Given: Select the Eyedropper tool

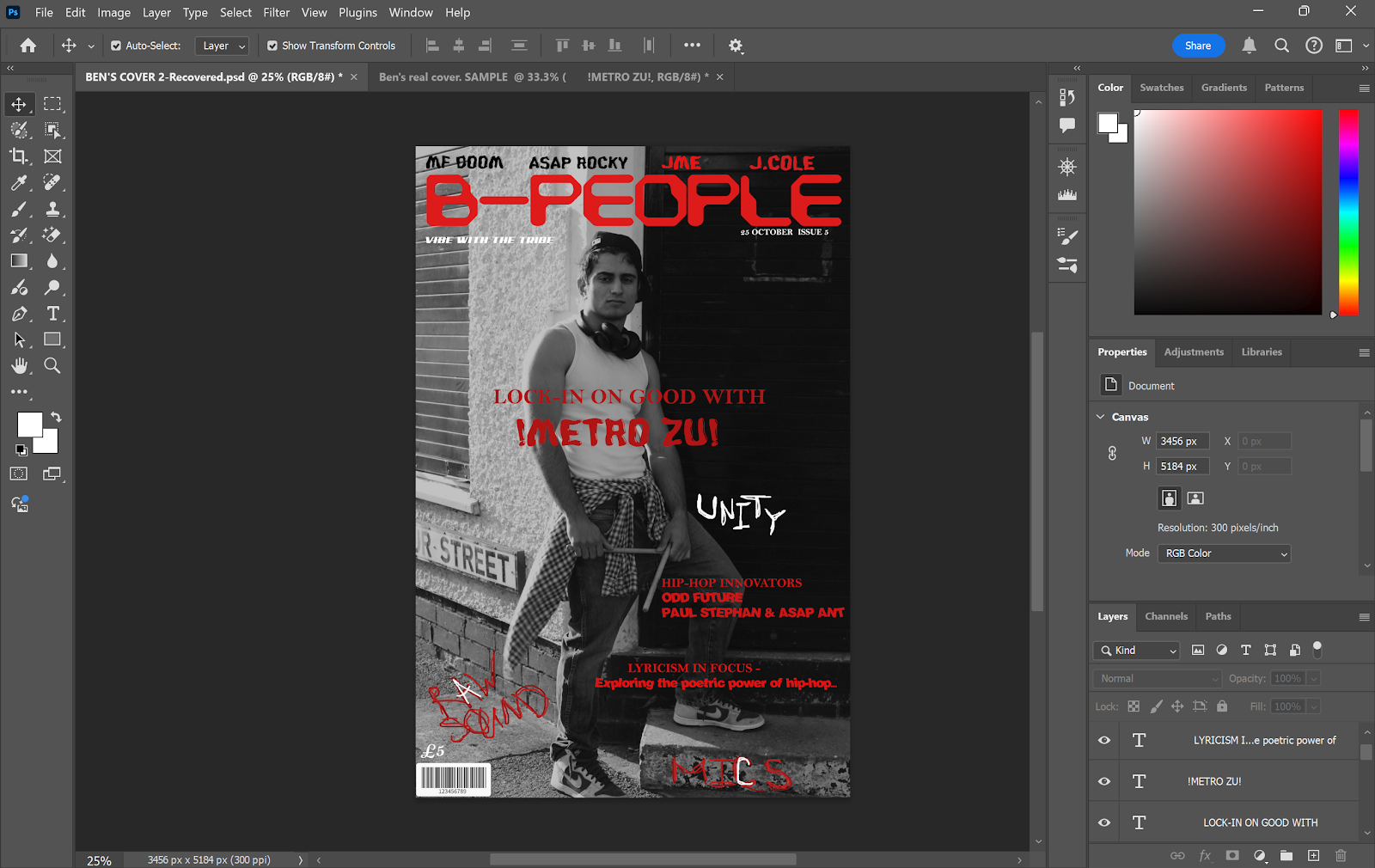Looking at the screenshot, I should pos(19,182).
